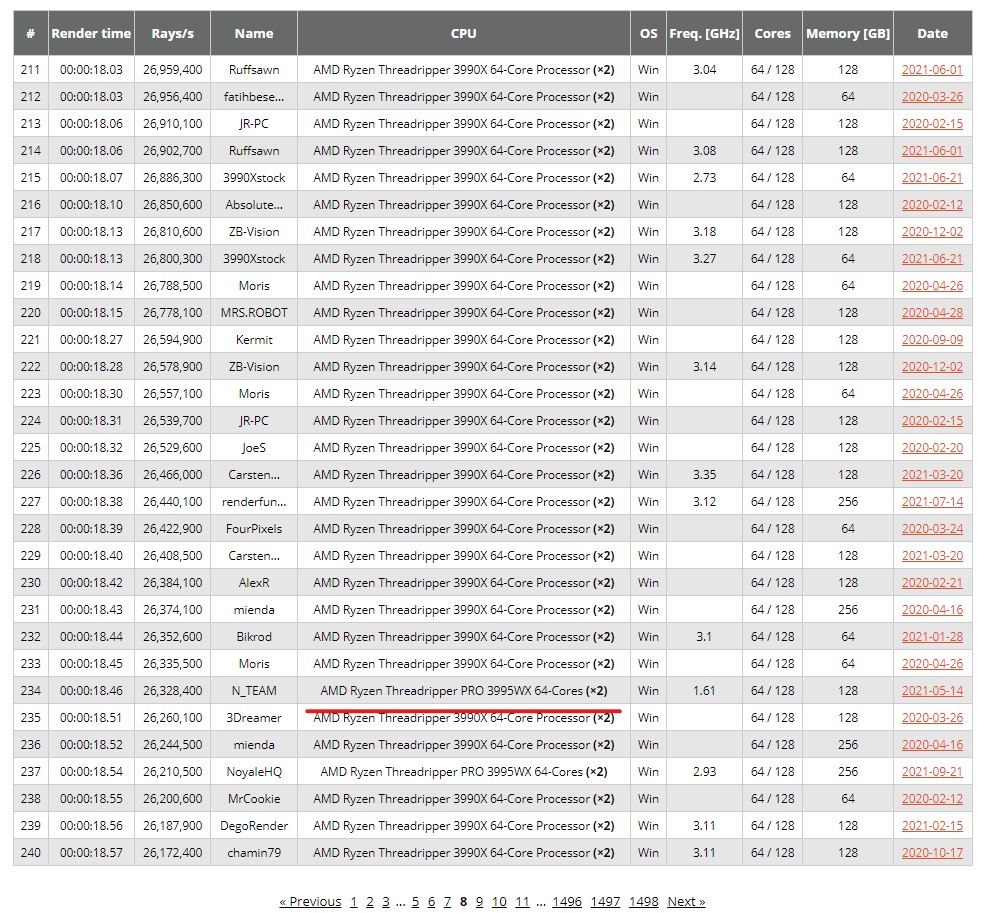This screenshot has width=993, height=913.
Task: Open the date link 2021-01-28 in row 232
Action: click(932, 637)
